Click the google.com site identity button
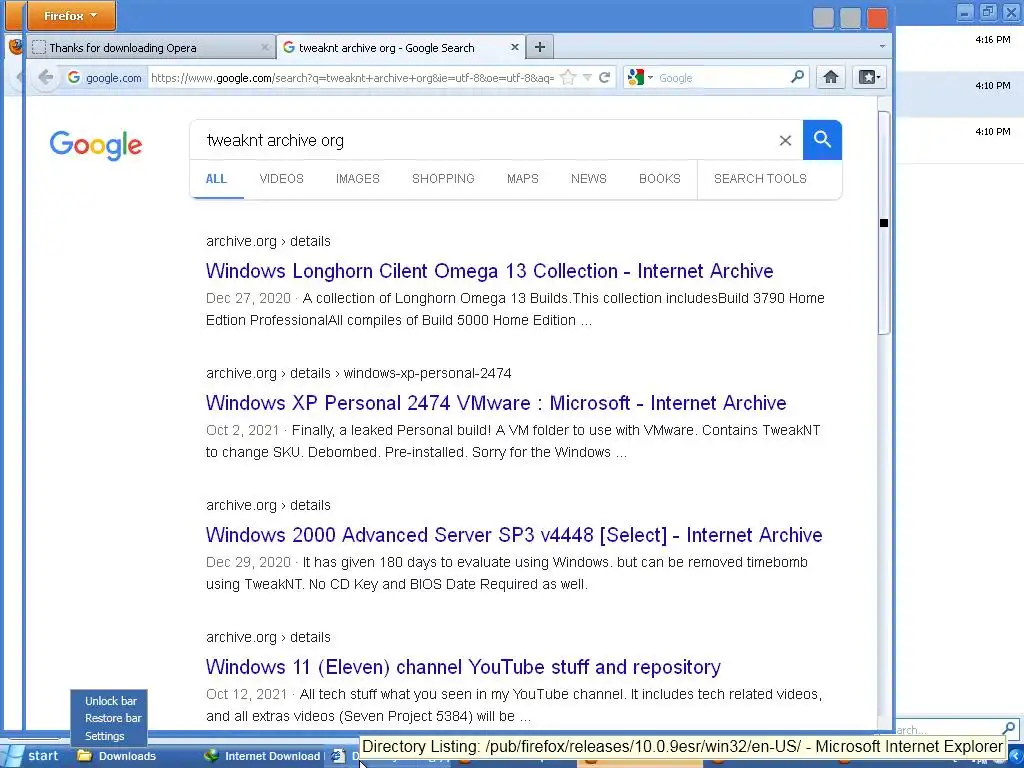Image resolution: width=1024 pixels, height=768 pixels. [x=105, y=78]
